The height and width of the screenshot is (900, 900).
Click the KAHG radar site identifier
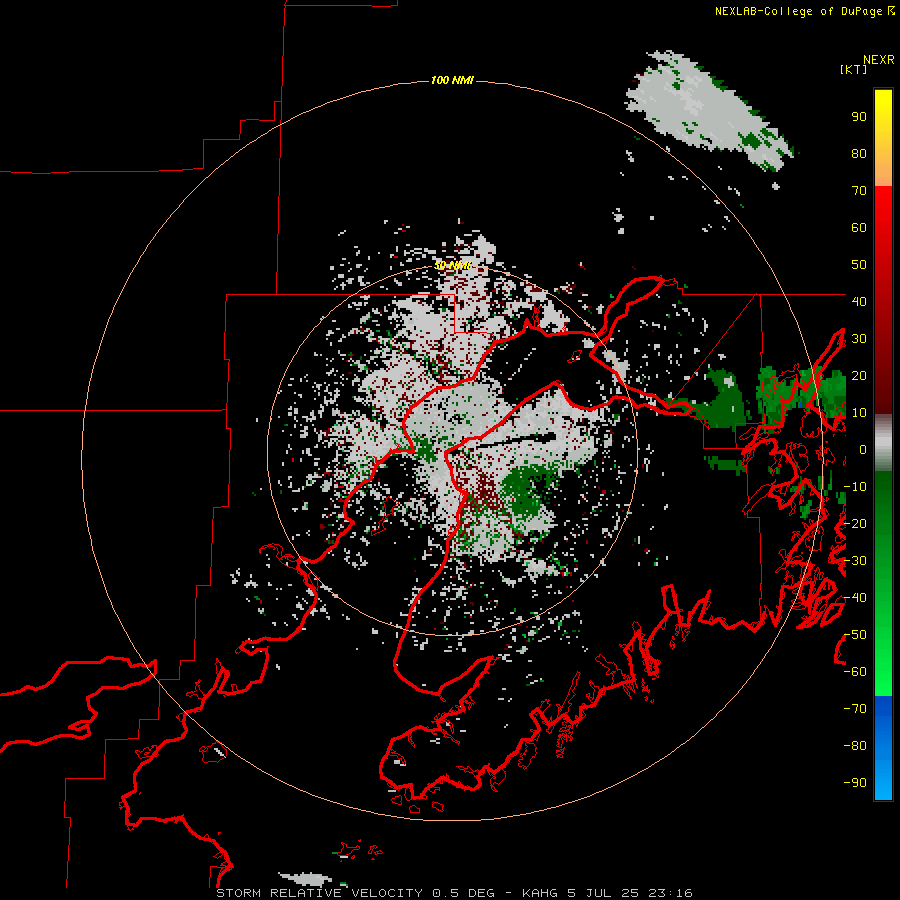(x=540, y=893)
